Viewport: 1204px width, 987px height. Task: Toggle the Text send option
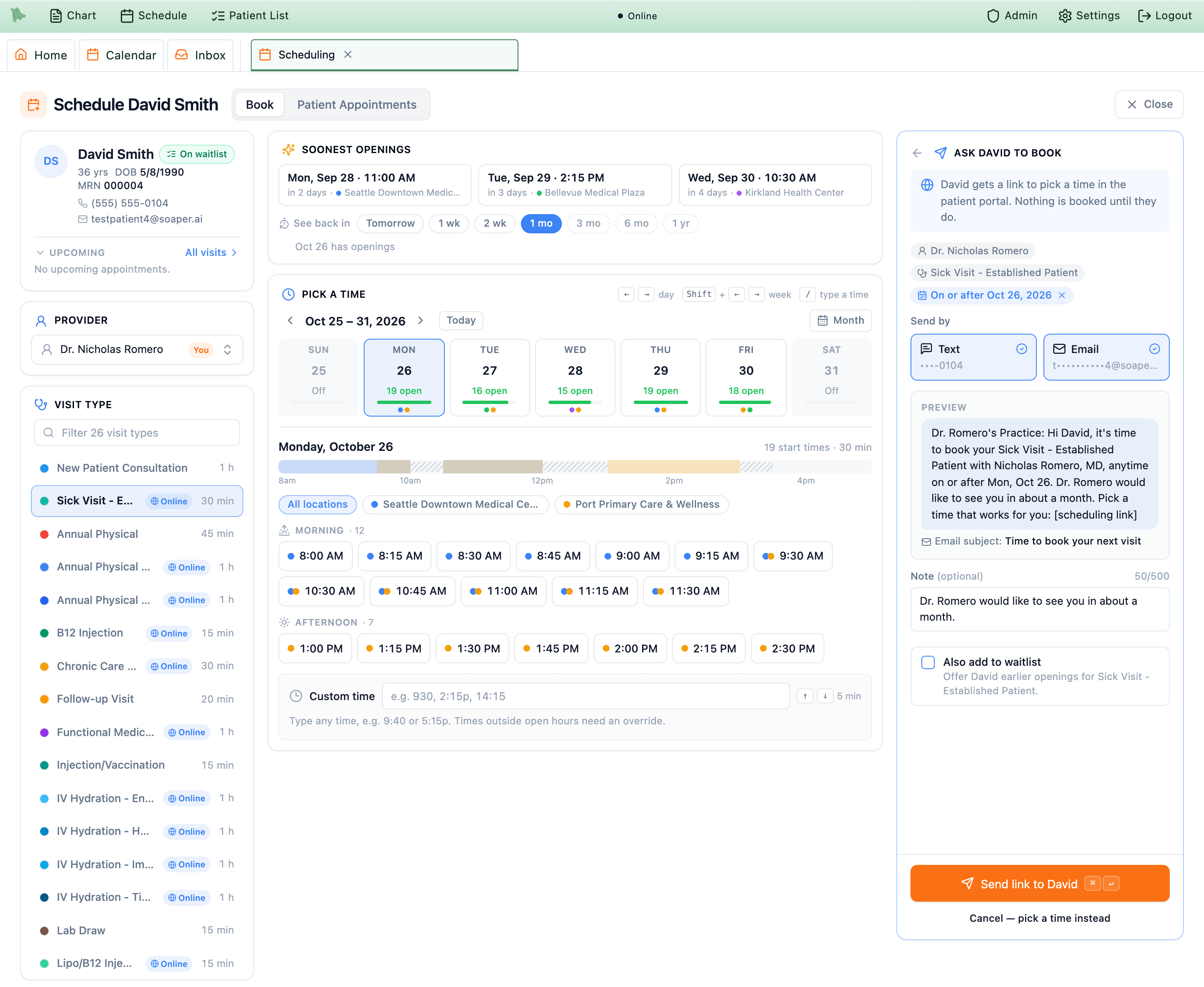point(973,357)
